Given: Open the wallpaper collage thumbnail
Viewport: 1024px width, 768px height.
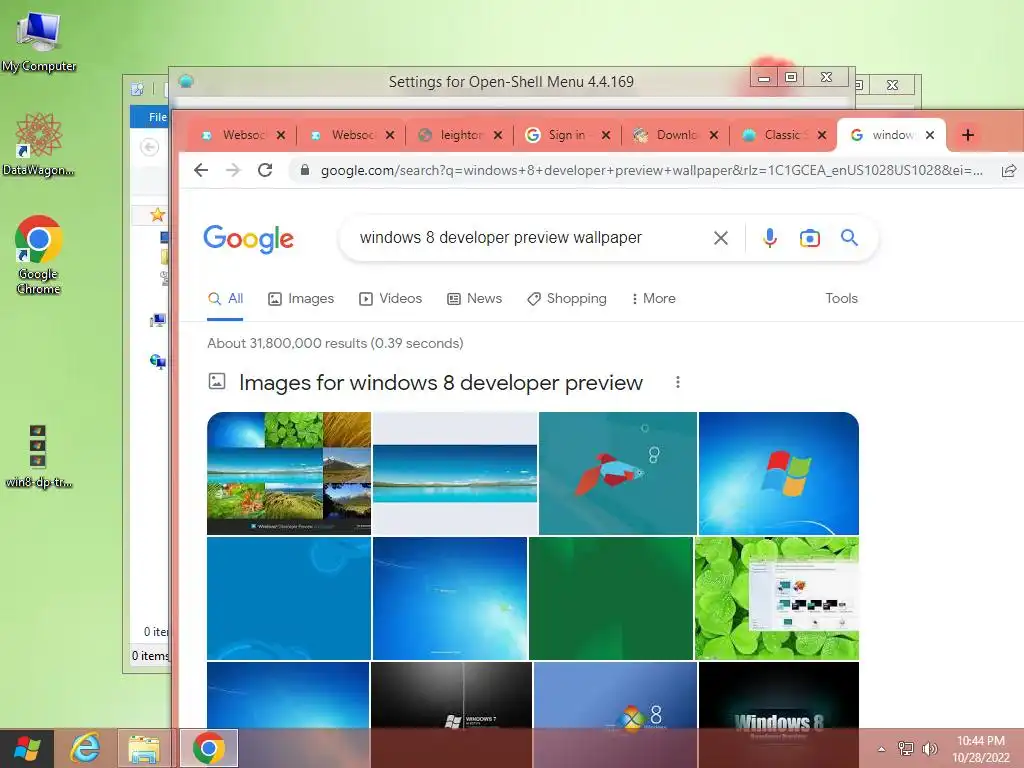Looking at the screenshot, I should [x=289, y=473].
